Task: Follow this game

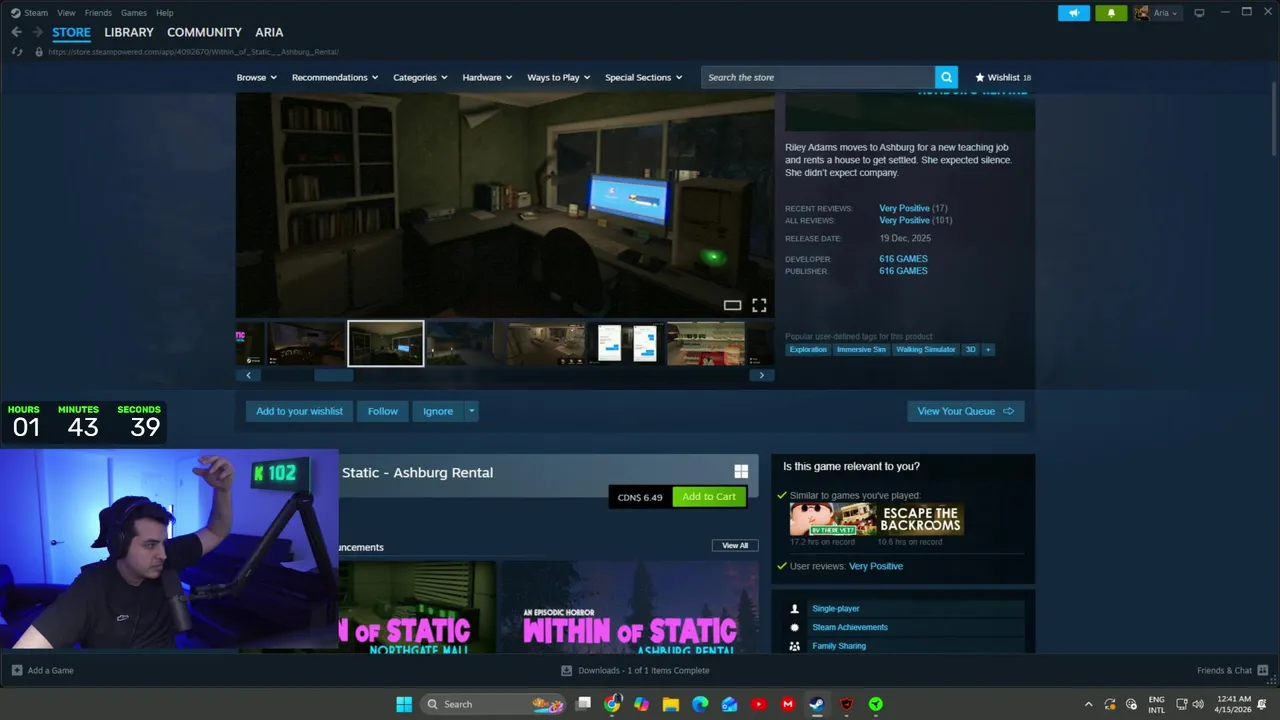Action: point(382,411)
